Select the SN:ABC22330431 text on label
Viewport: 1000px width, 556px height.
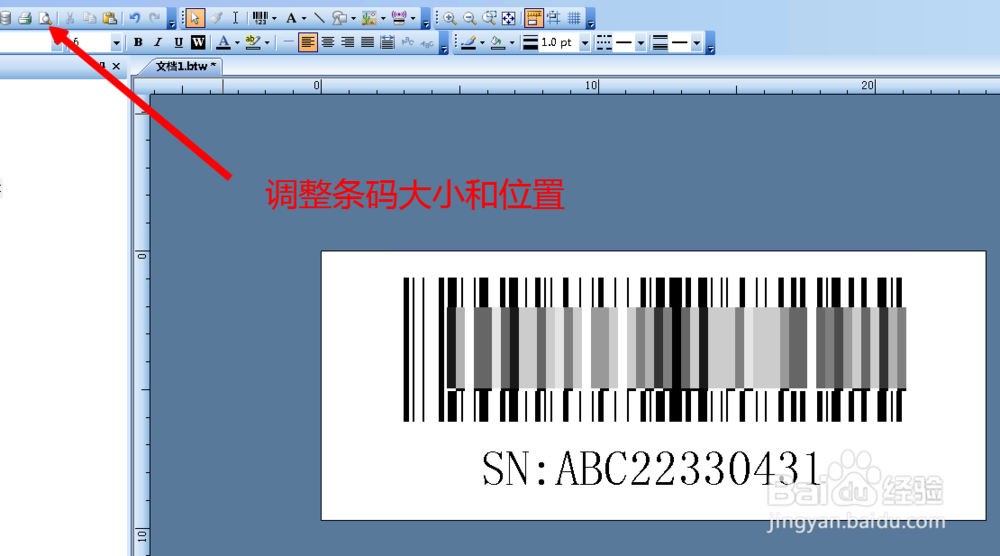651,467
